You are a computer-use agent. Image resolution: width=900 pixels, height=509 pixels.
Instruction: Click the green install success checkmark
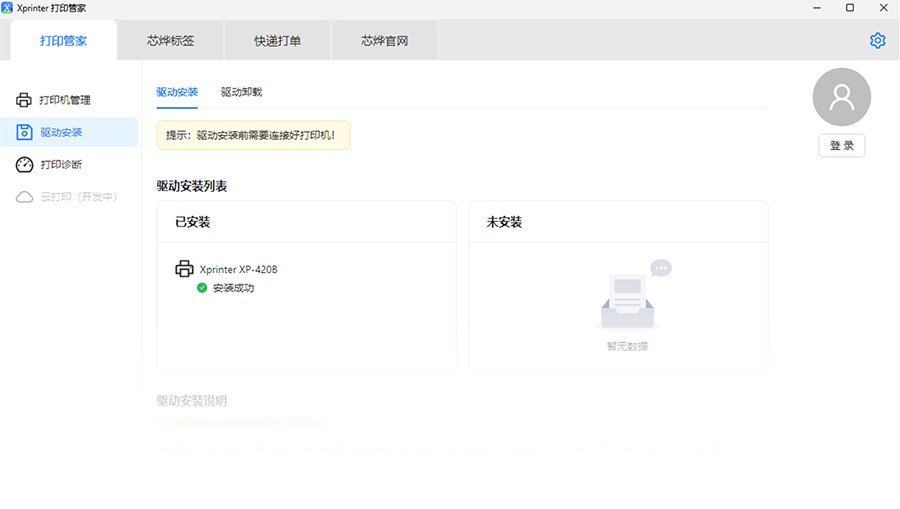tap(202, 288)
